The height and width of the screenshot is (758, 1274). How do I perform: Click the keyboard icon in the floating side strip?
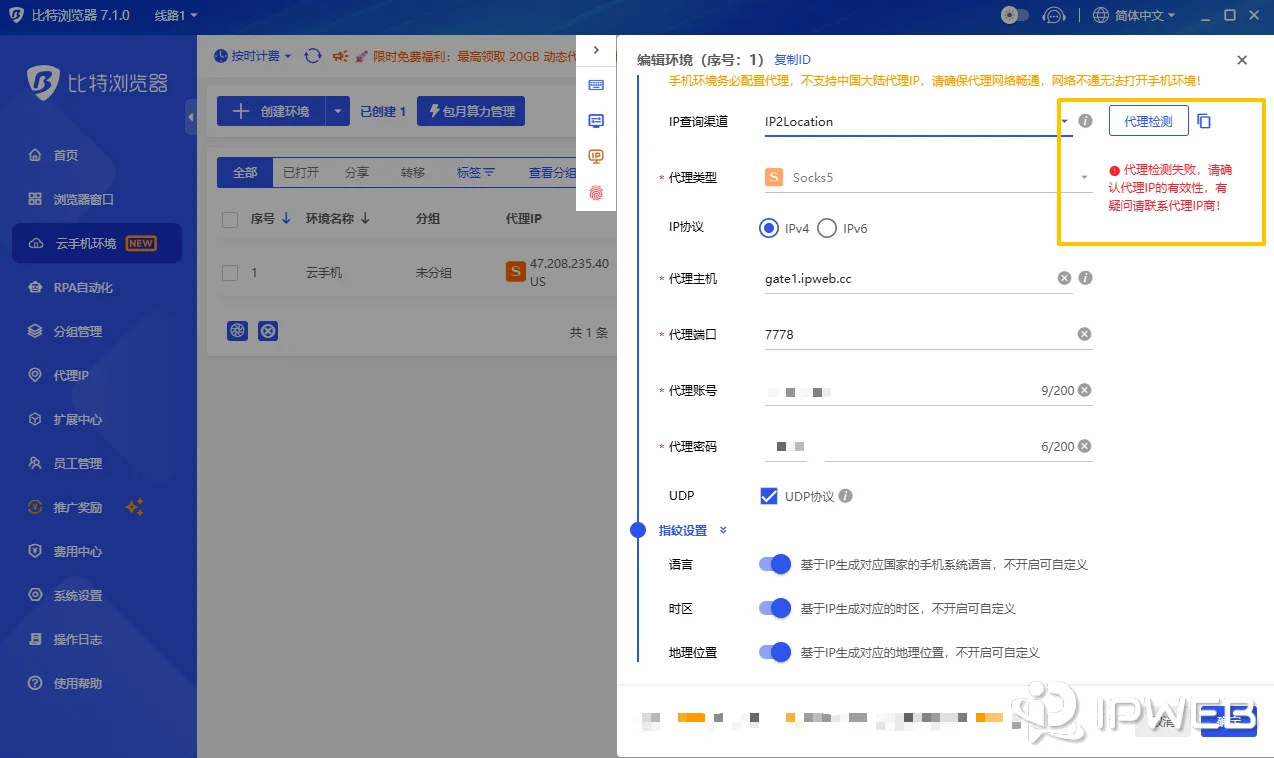click(x=596, y=87)
